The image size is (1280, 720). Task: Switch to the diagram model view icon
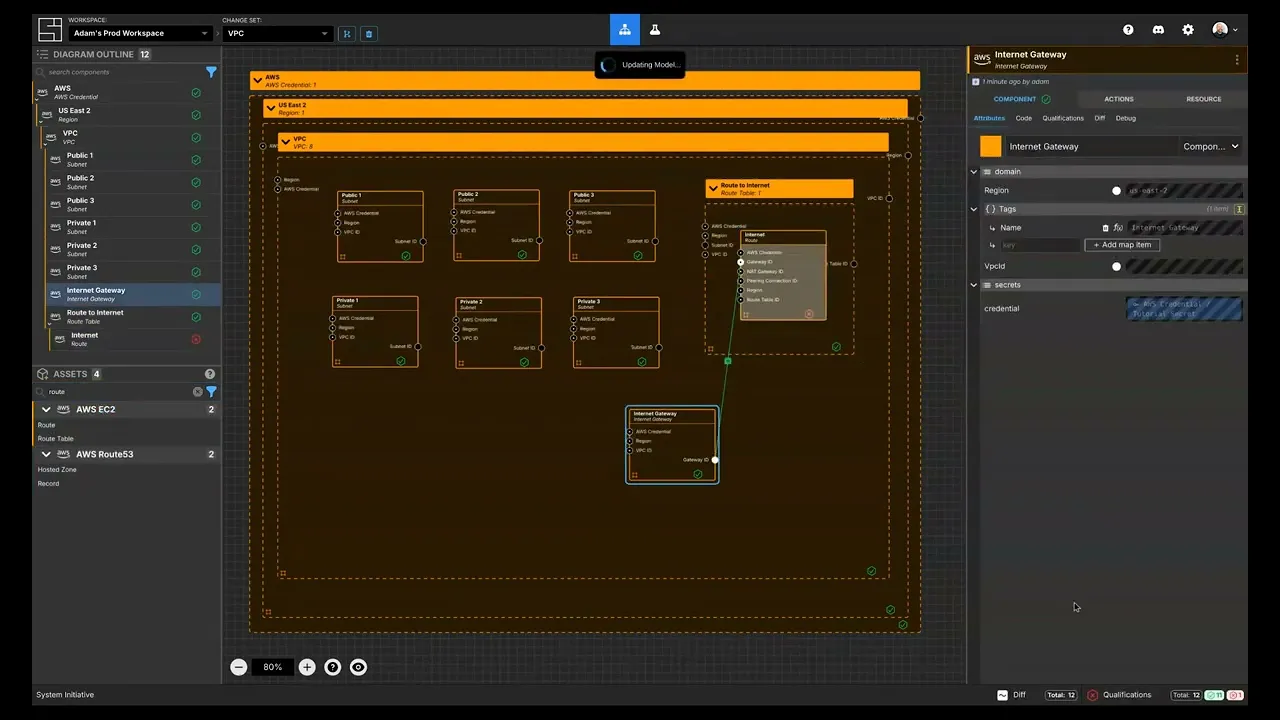624,30
